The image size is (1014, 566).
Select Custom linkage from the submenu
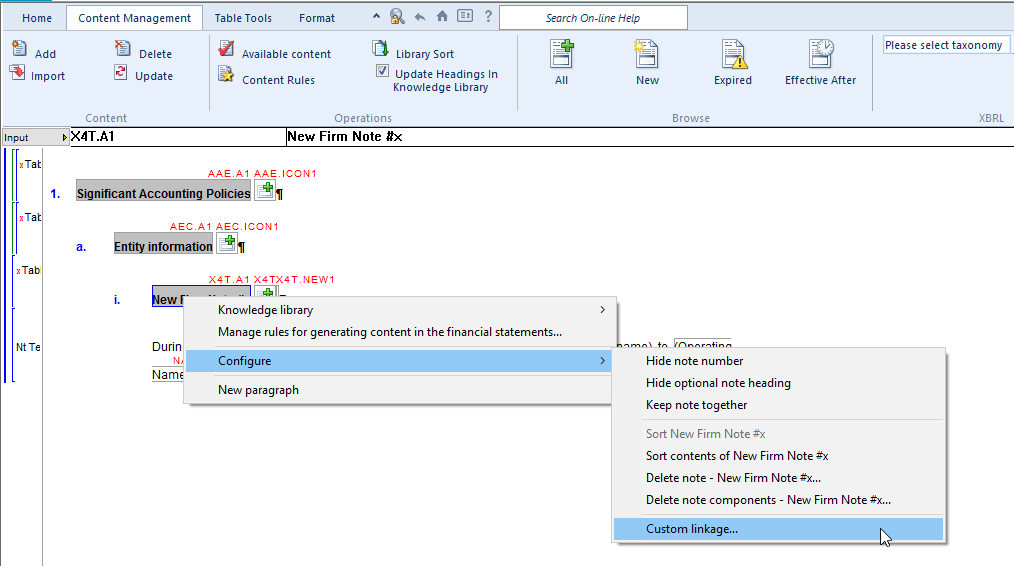click(x=692, y=529)
